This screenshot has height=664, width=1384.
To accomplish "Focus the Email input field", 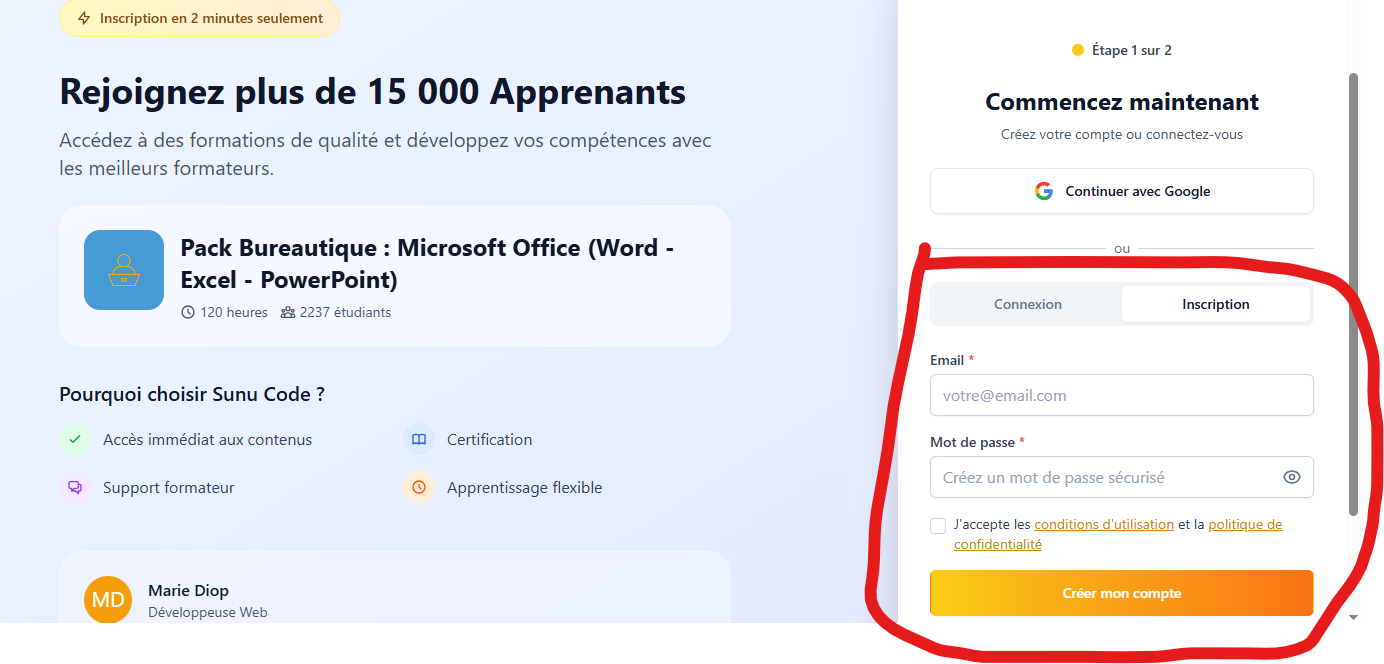I will click(1122, 395).
